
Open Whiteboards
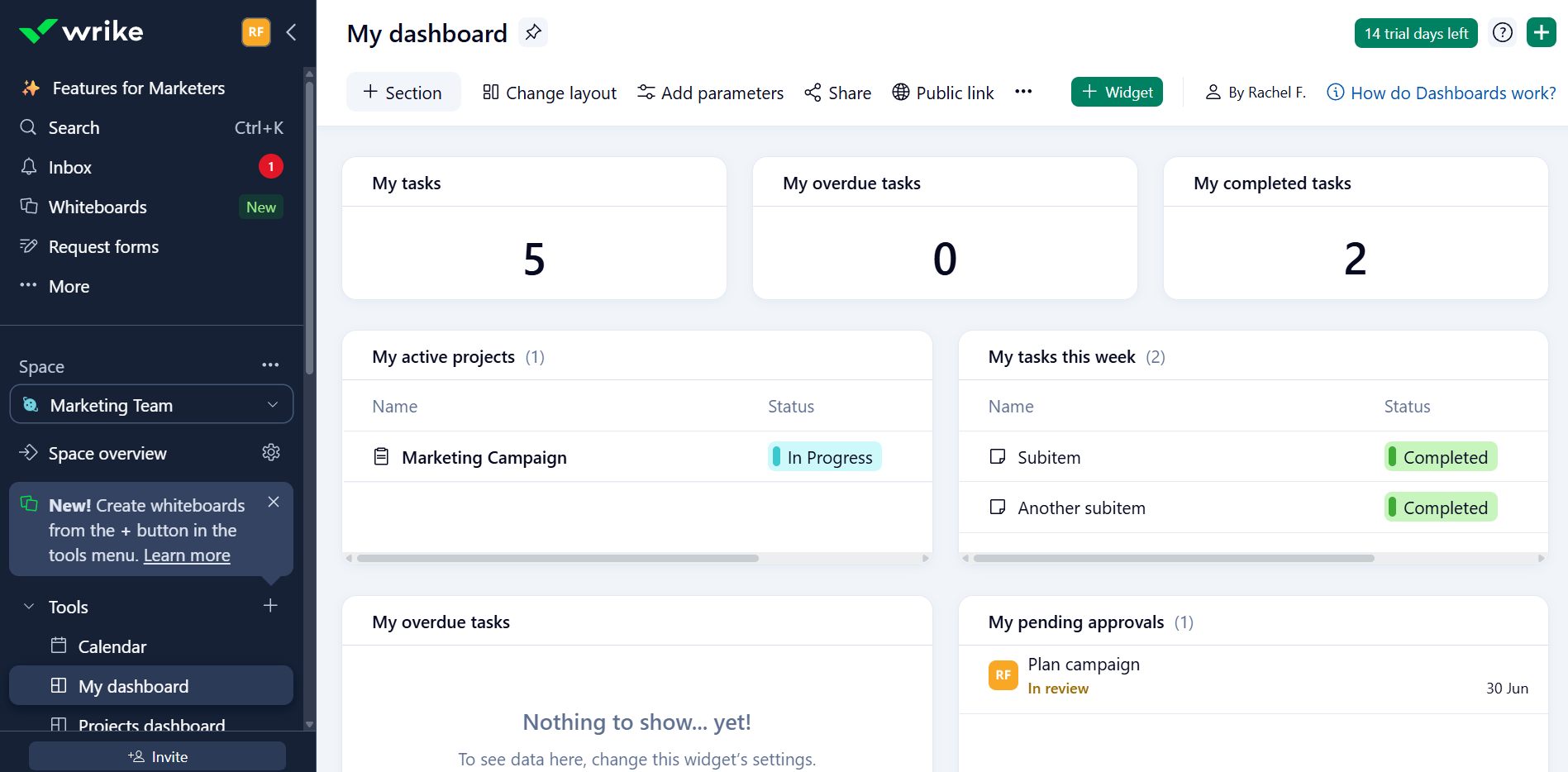(x=151, y=207)
